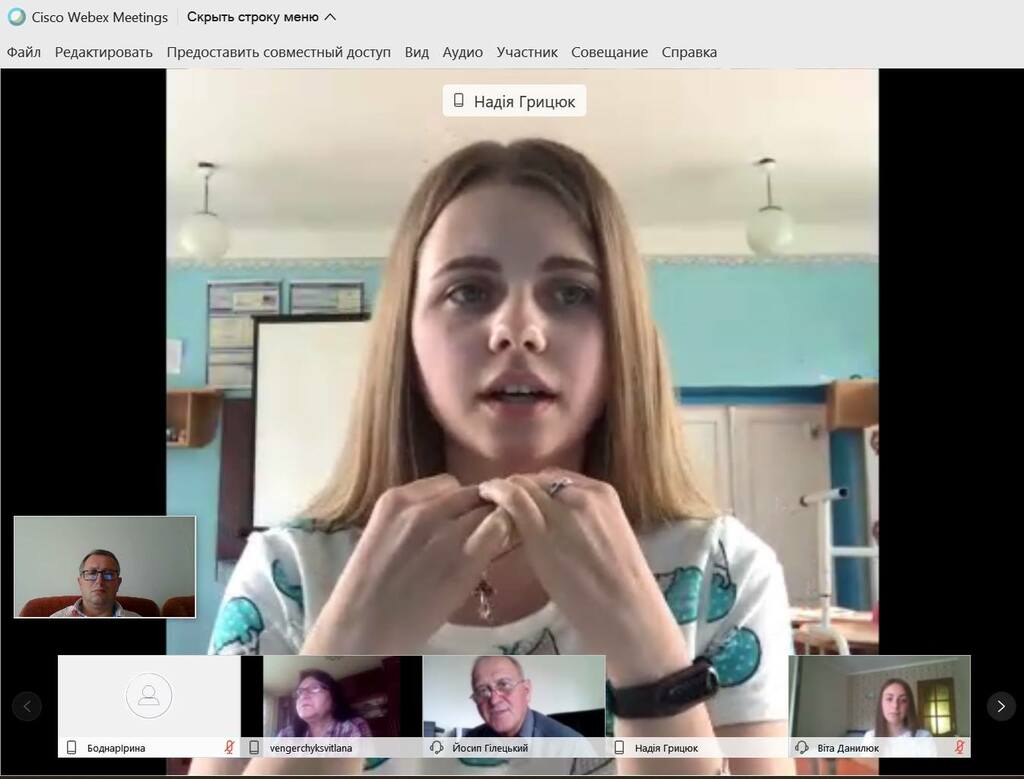Open the Совещание menu
1024x779 pixels.
click(609, 52)
